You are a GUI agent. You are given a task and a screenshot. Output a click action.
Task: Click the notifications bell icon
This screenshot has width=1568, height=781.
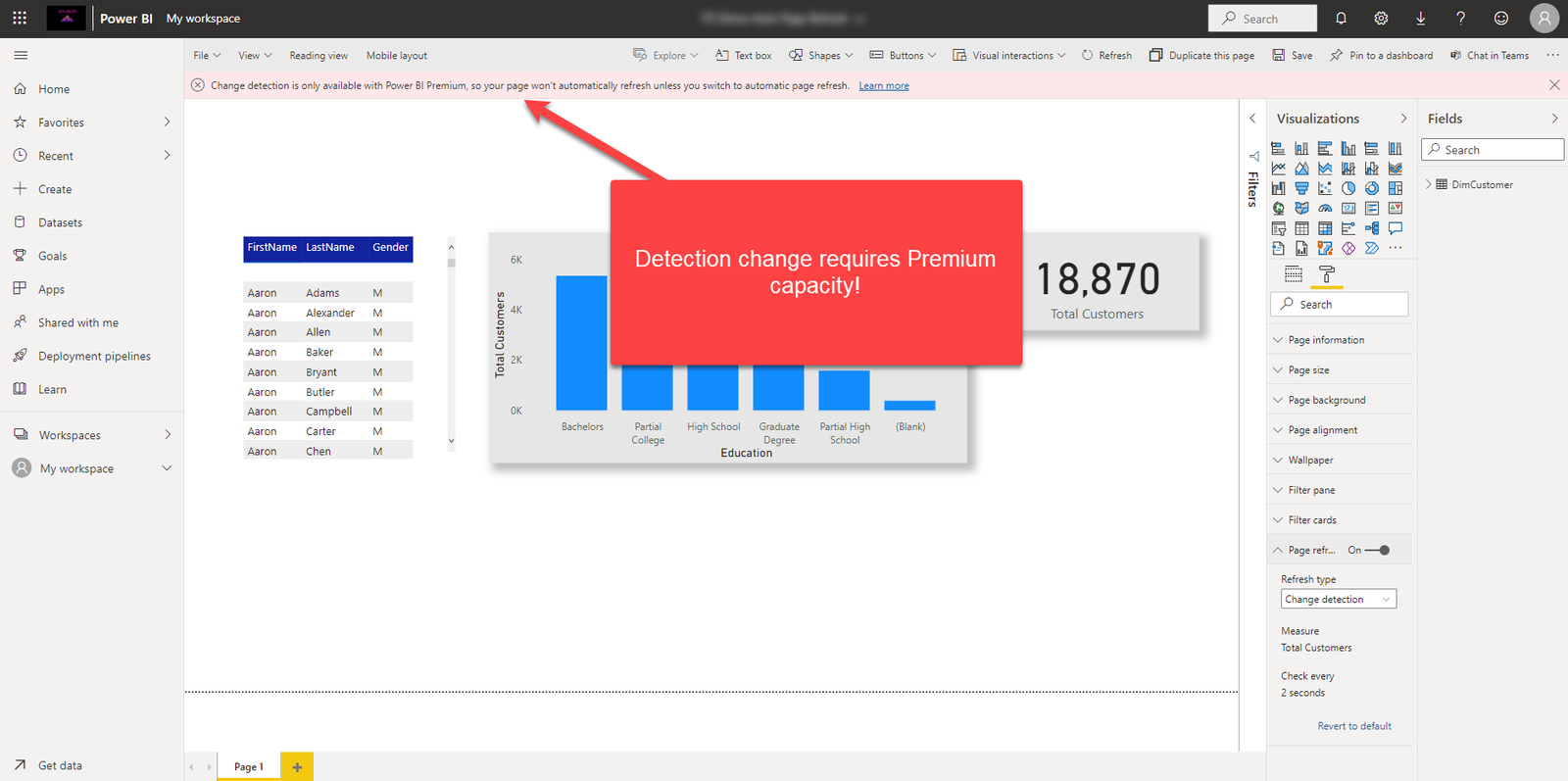point(1341,19)
